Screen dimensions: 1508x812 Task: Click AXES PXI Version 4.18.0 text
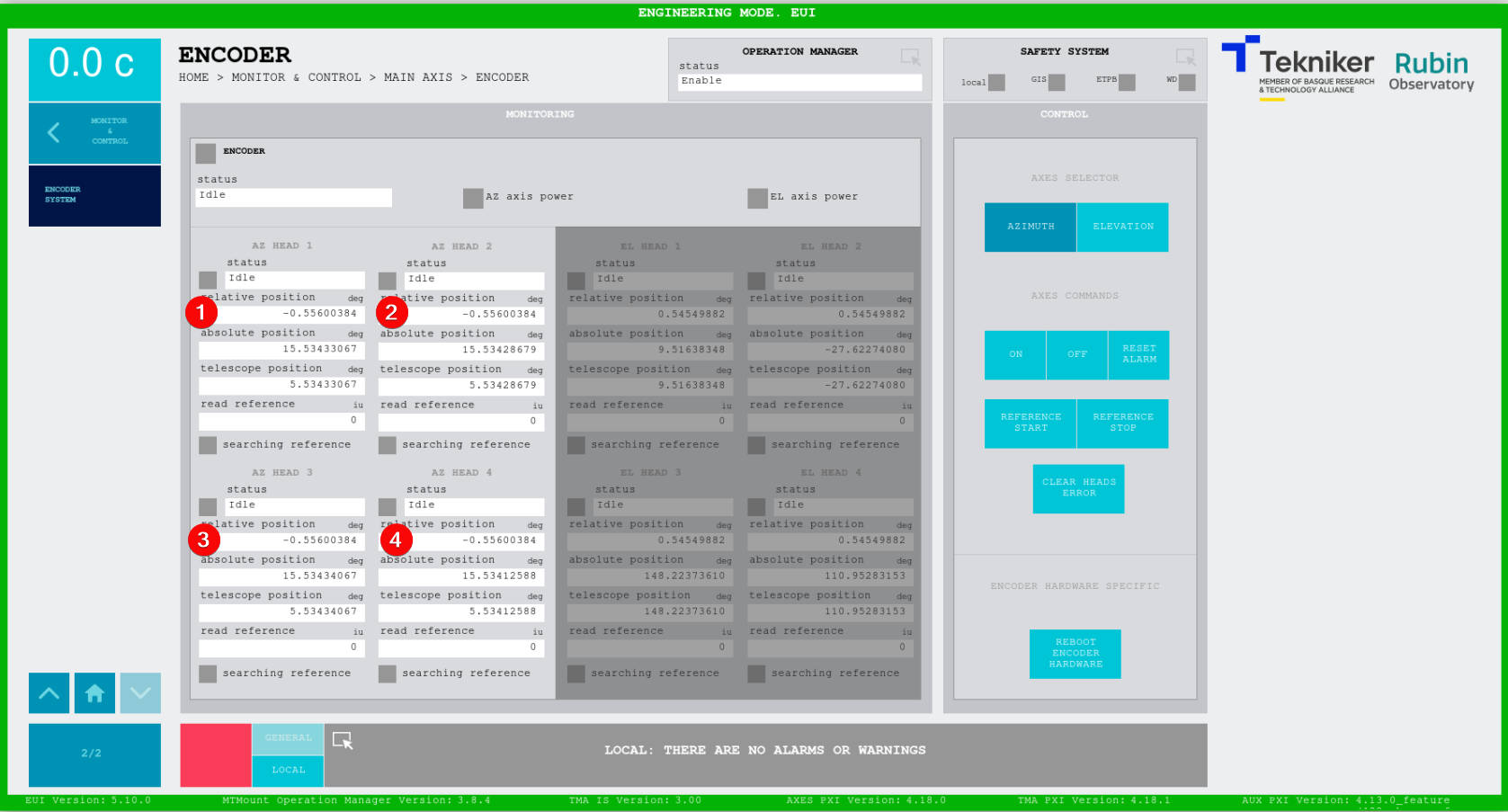(866, 800)
